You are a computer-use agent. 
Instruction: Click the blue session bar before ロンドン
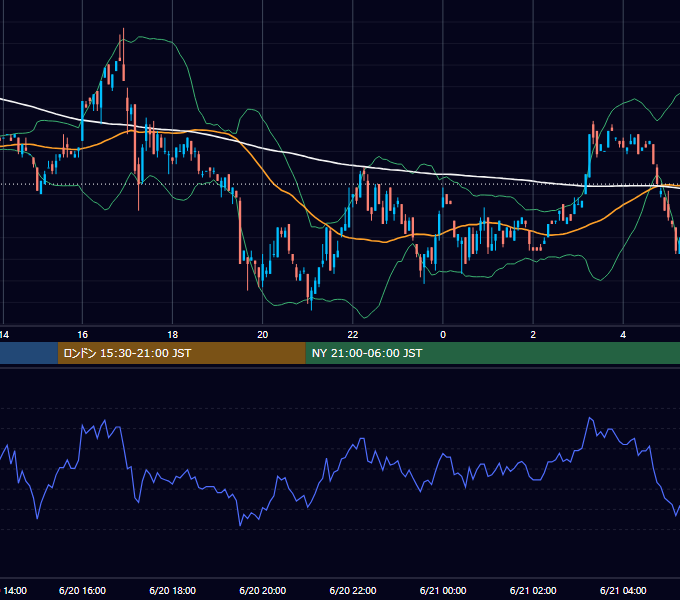click(x=29, y=353)
